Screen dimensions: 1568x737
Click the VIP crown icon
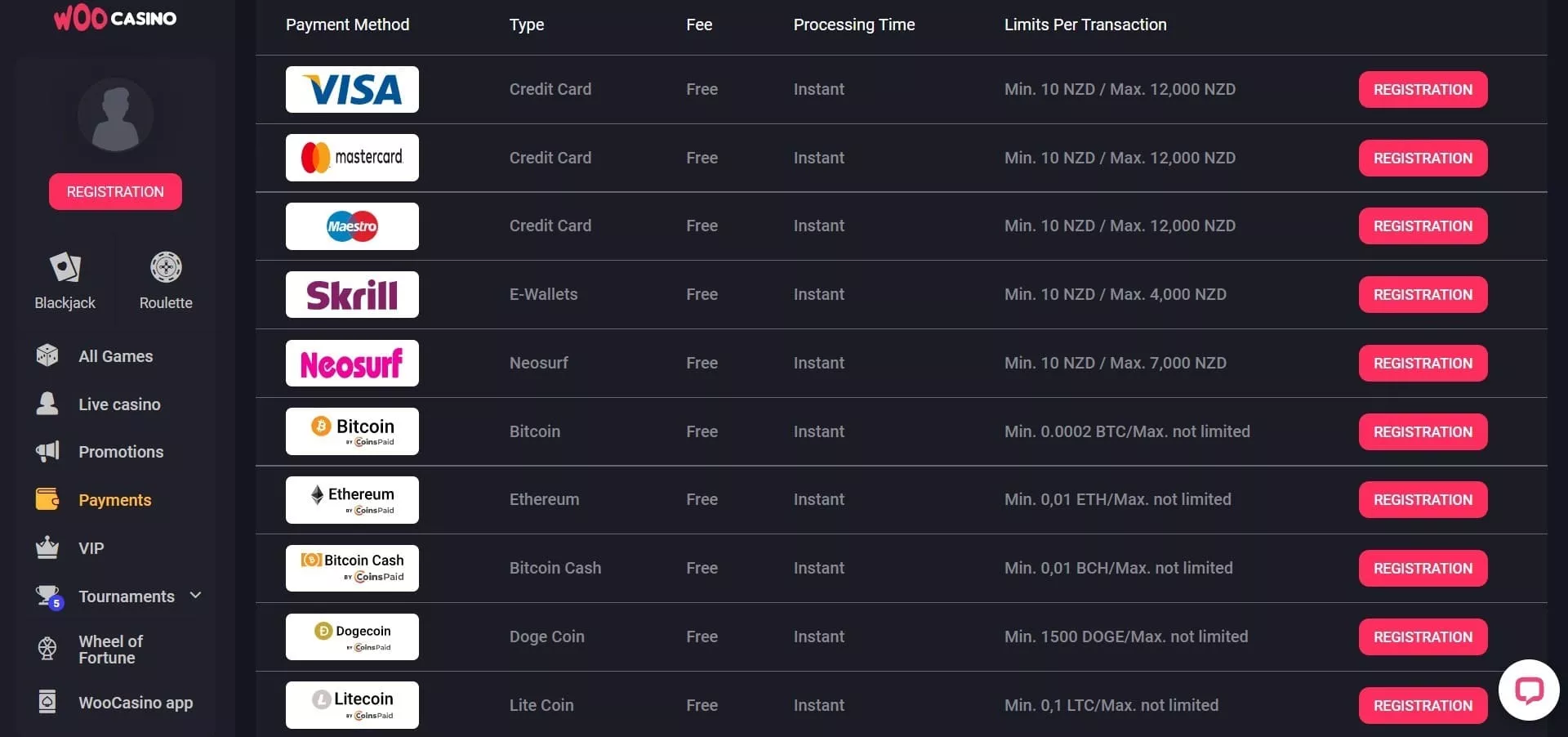point(47,547)
